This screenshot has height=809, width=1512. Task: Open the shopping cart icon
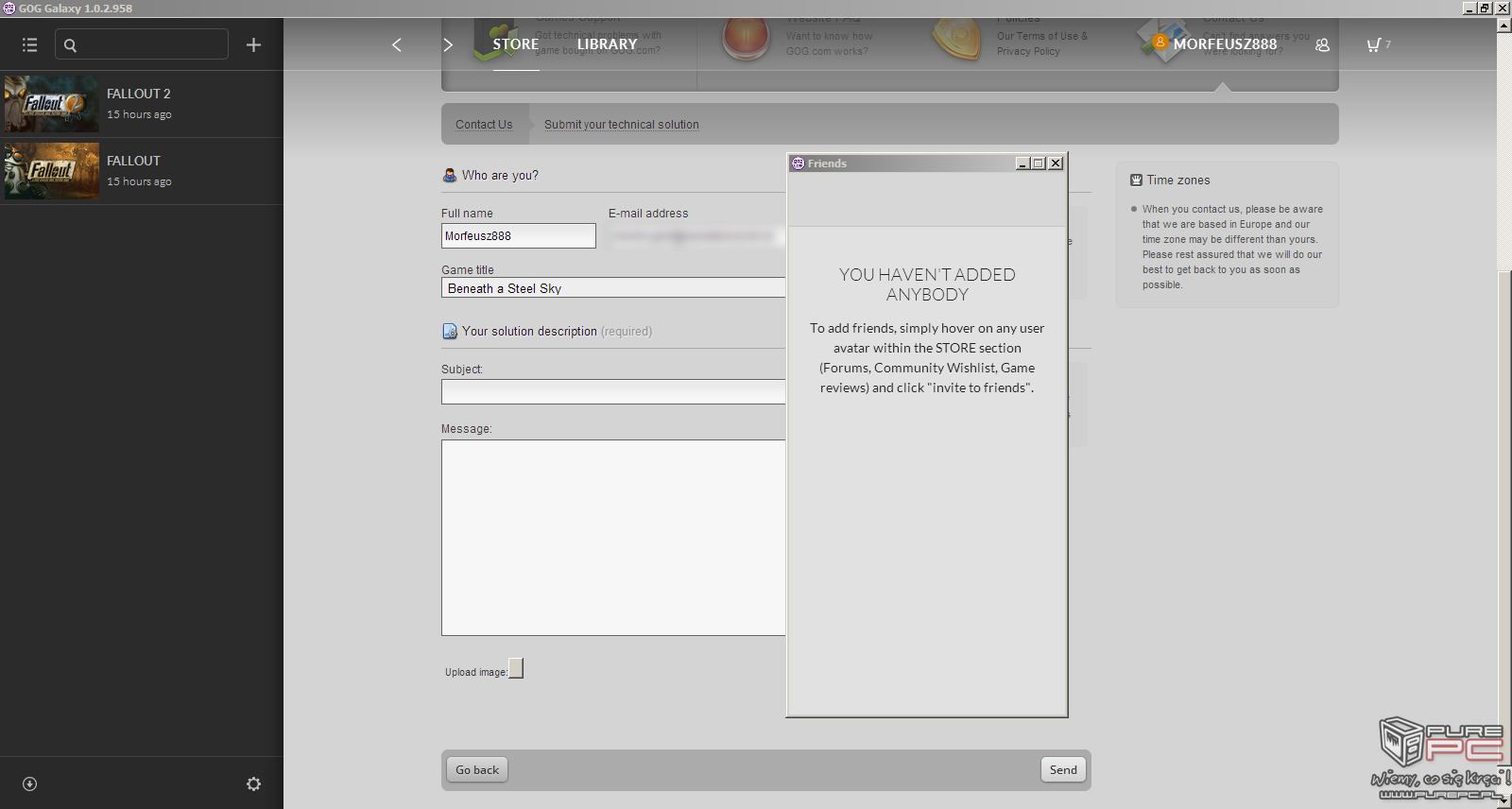click(1374, 44)
